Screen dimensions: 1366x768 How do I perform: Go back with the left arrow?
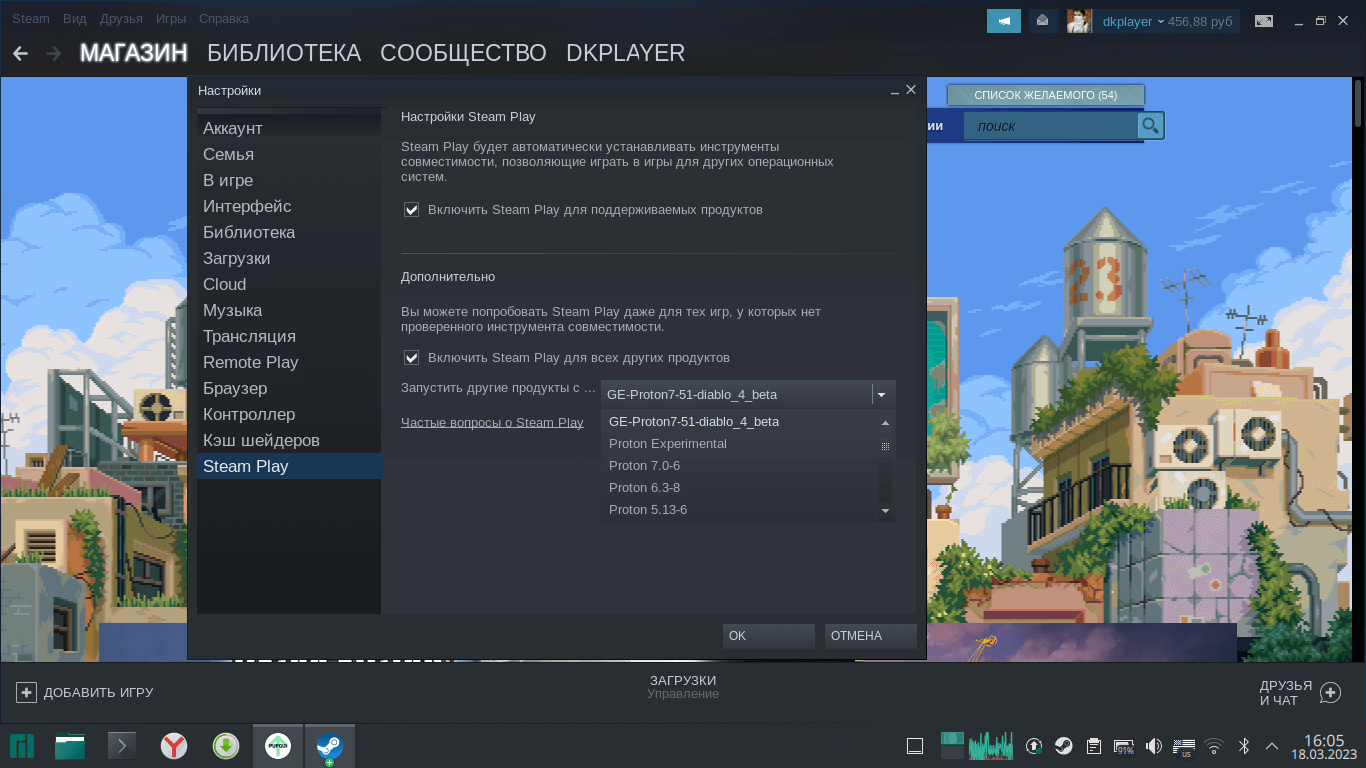coord(20,53)
